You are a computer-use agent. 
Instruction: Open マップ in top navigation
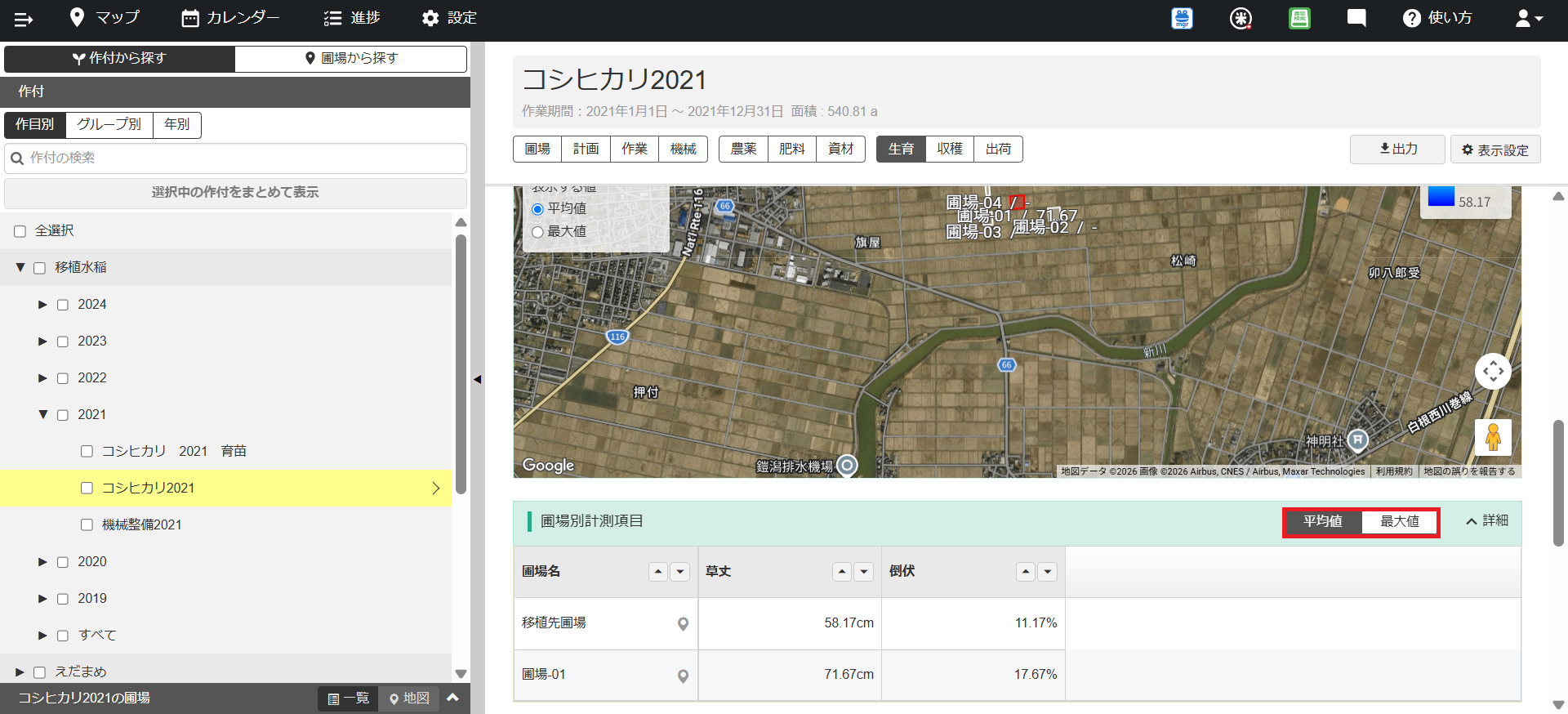point(105,18)
